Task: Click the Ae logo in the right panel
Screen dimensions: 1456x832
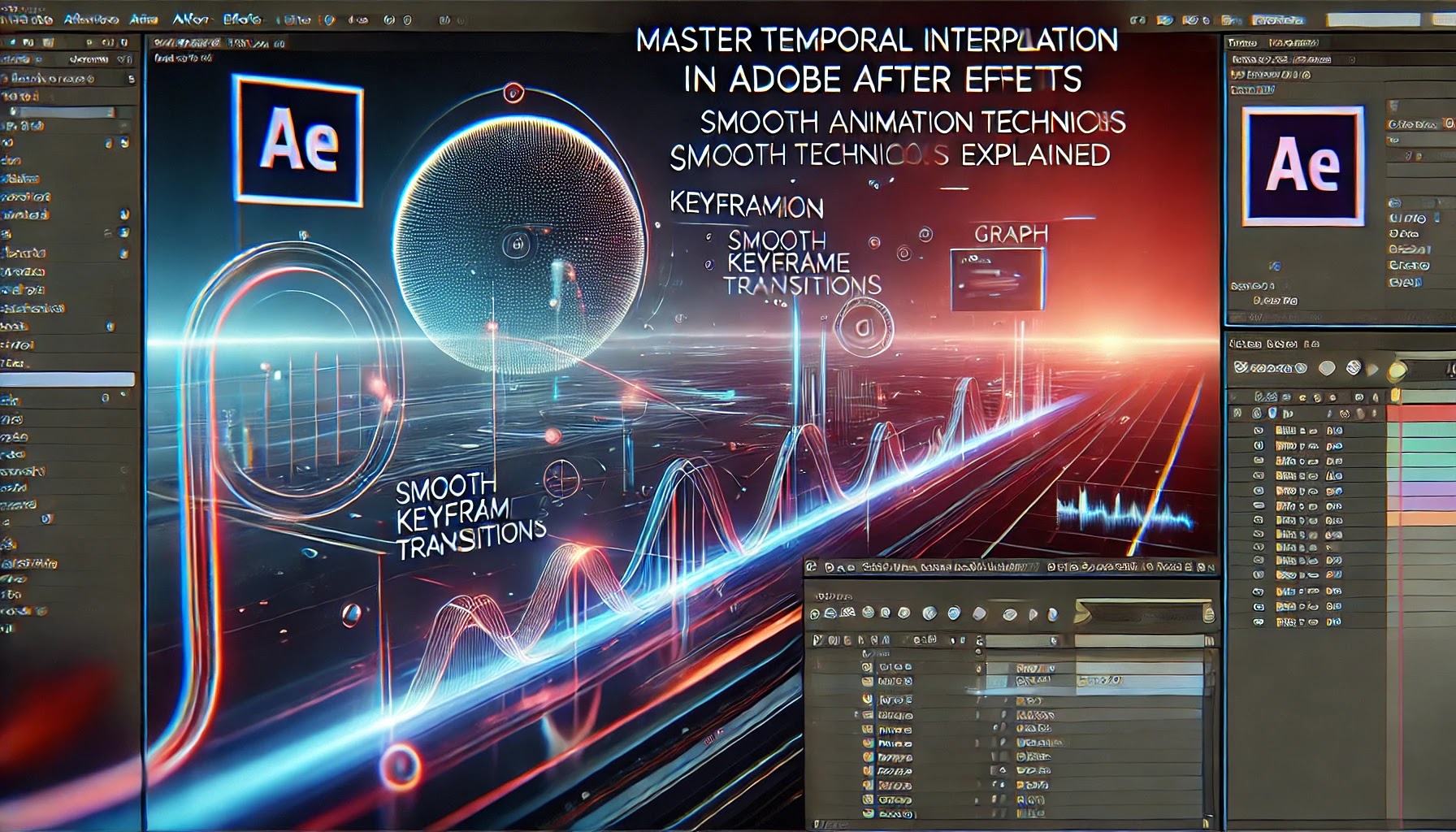Action: coord(1302,165)
